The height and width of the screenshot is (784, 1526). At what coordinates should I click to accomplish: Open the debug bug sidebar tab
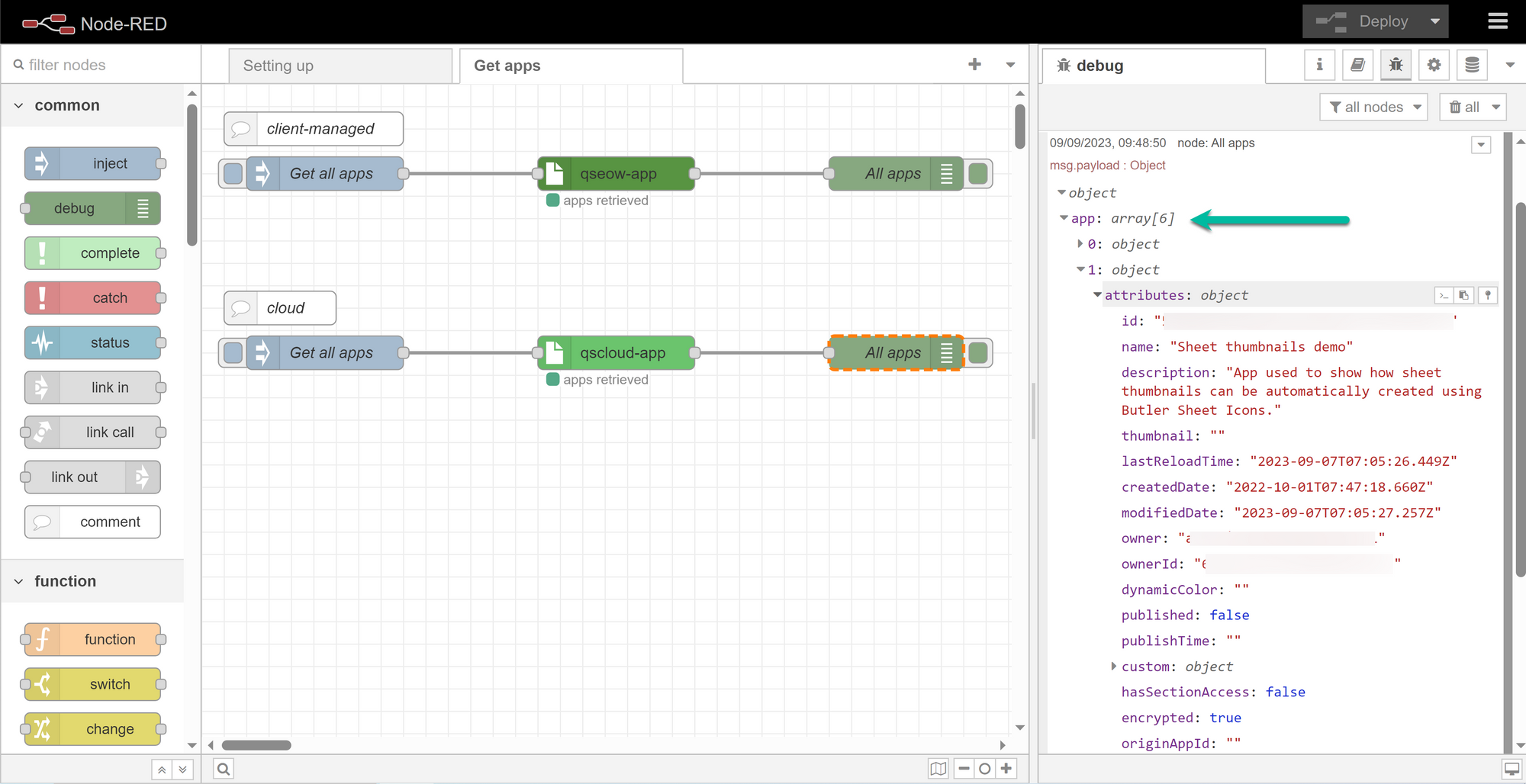click(x=1396, y=65)
